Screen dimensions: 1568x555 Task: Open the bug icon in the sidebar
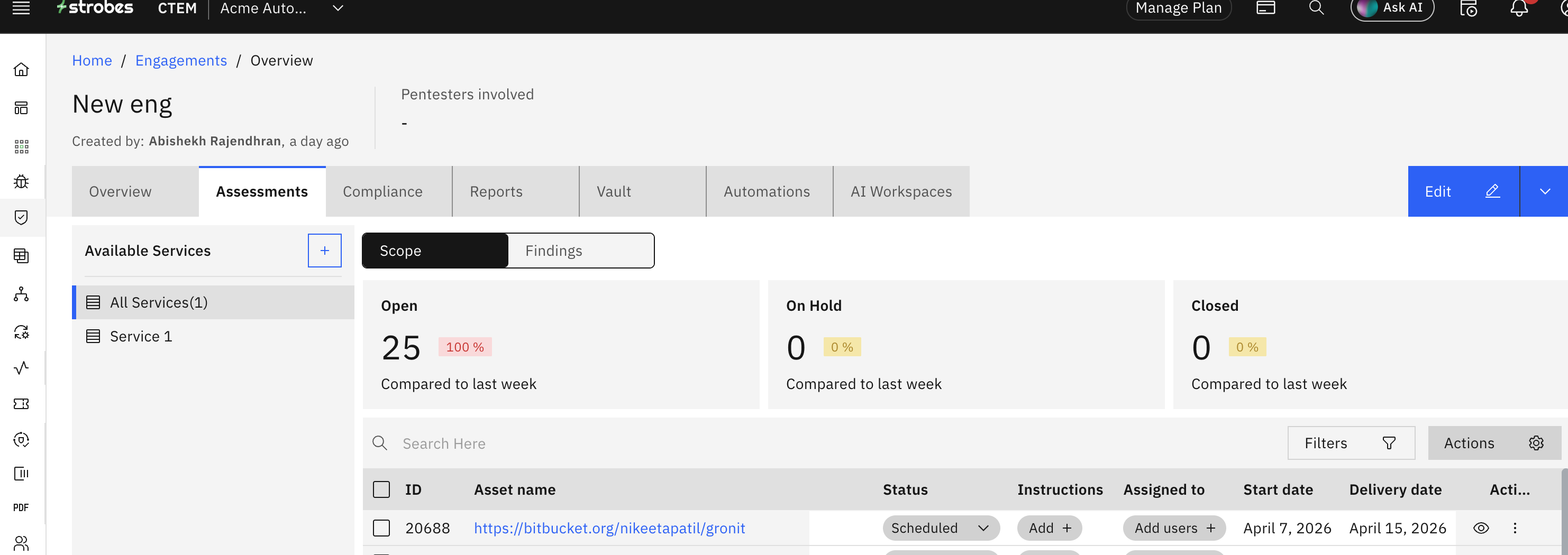(21, 182)
